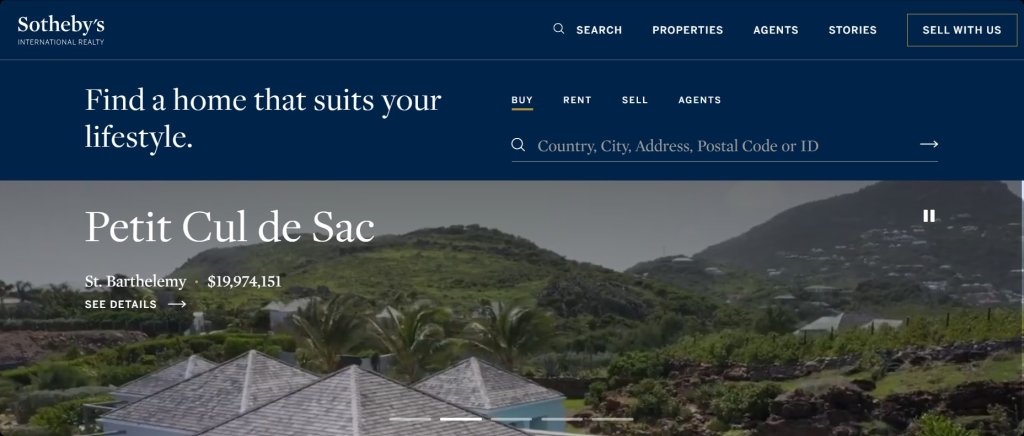This screenshot has height=436, width=1024.
Task: Open the PROPERTIES menu
Action: pos(688,30)
